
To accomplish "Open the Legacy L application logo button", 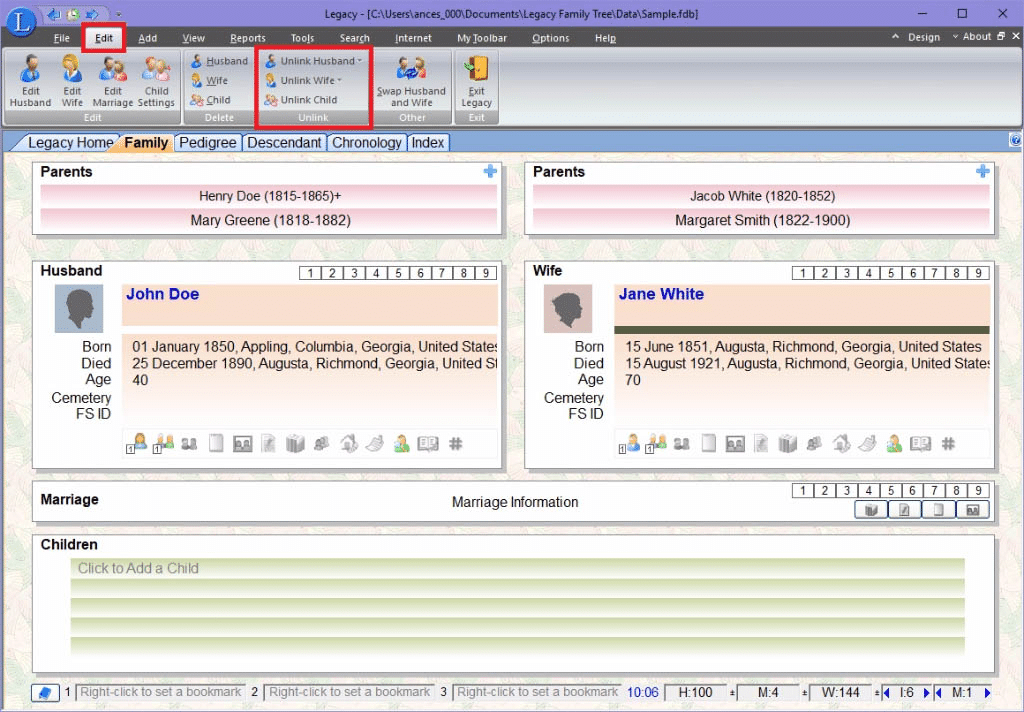I will (x=20, y=21).
